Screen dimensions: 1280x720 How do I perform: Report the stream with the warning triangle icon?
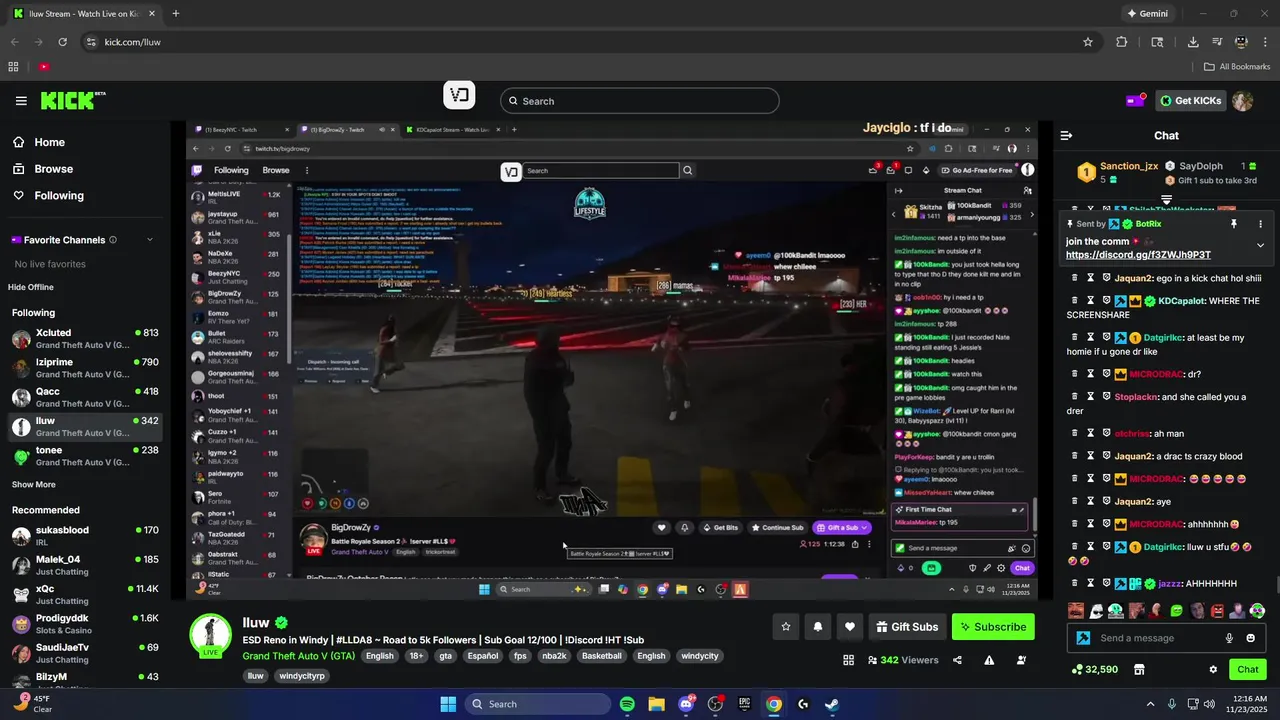click(989, 660)
